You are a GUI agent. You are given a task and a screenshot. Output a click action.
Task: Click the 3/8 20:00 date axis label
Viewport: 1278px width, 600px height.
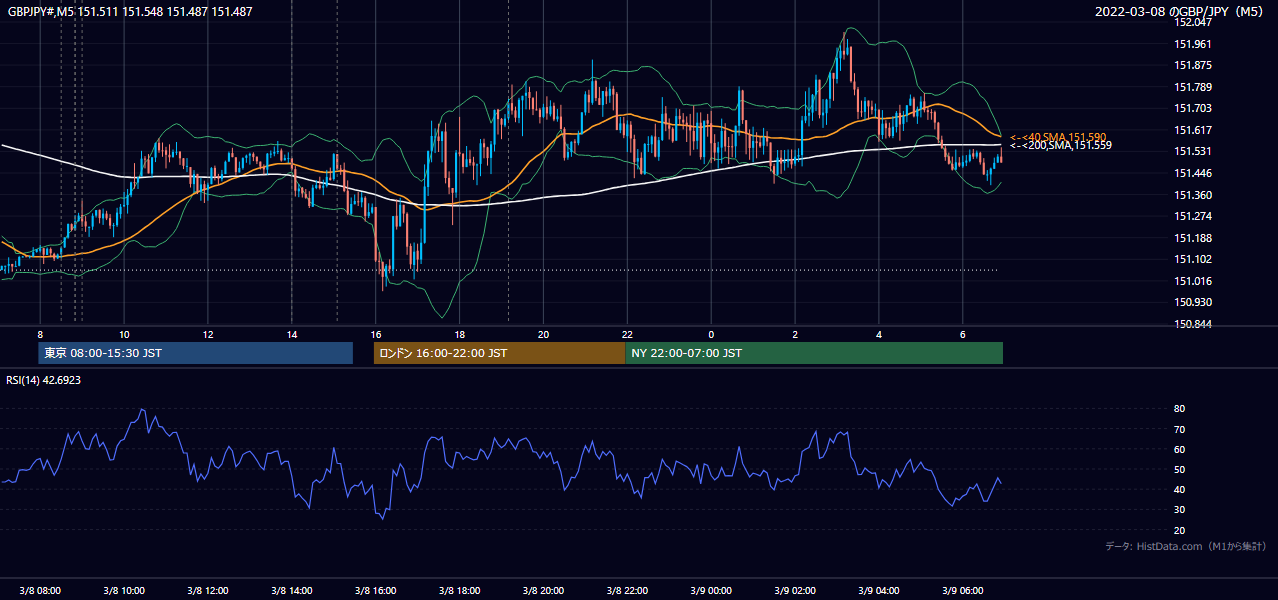(543, 591)
